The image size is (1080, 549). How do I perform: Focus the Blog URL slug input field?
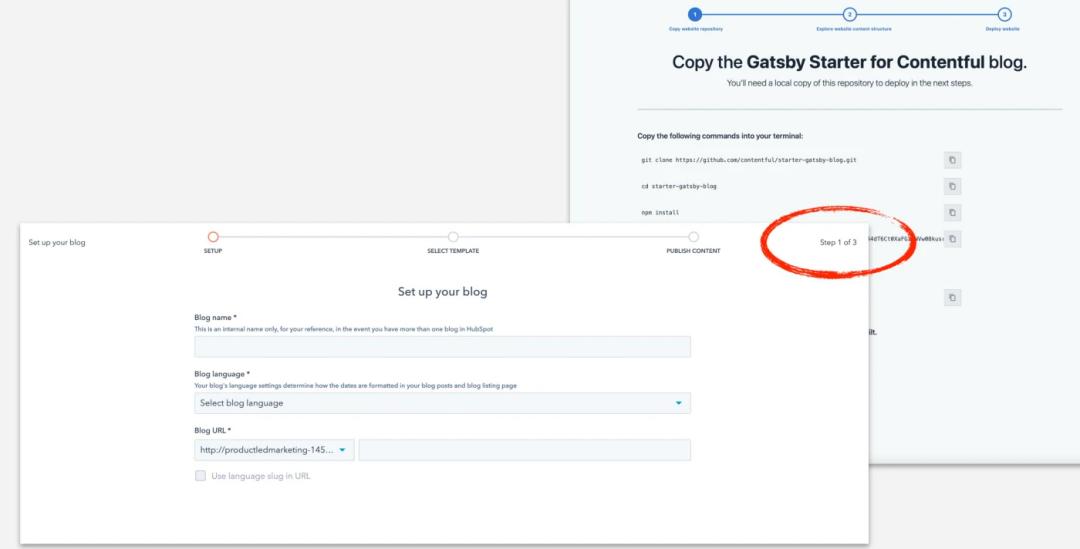524,450
